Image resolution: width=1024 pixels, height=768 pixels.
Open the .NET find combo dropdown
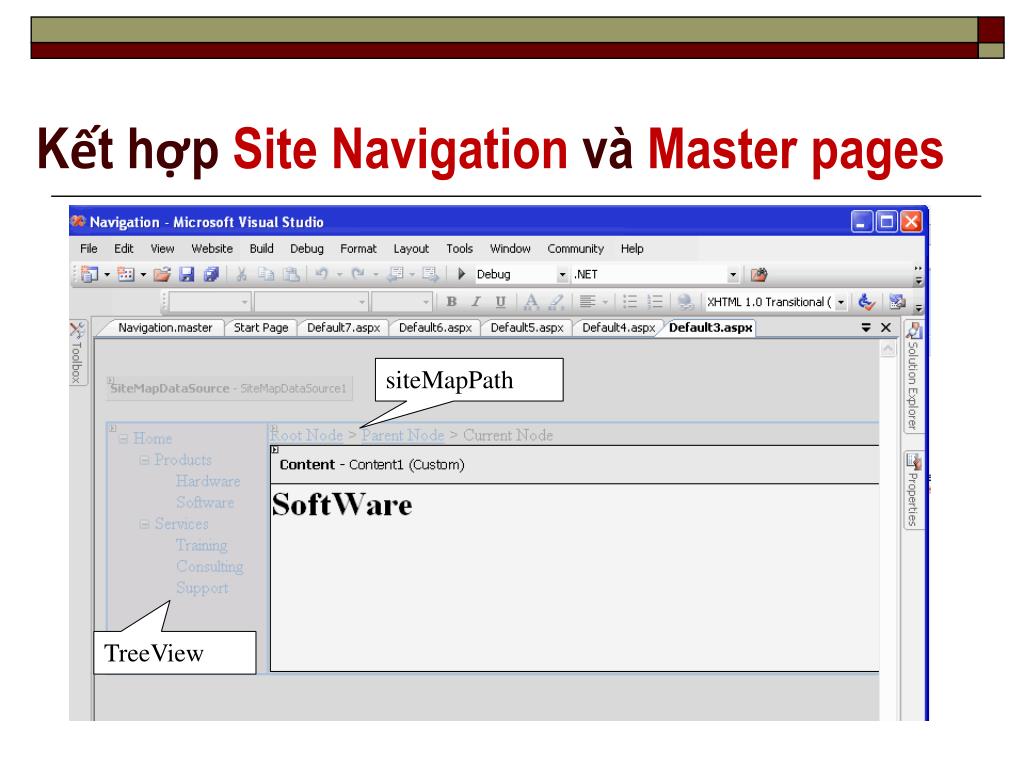tap(733, 275)
